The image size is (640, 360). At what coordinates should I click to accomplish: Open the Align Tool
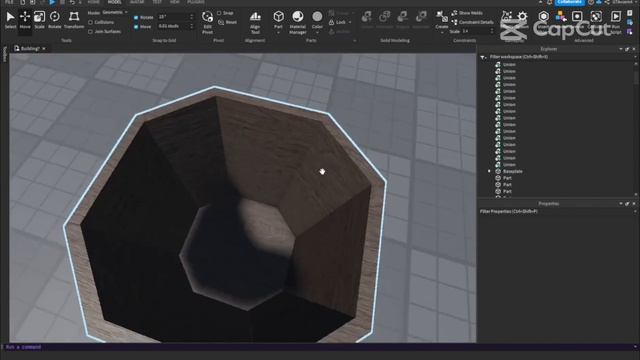255,22
